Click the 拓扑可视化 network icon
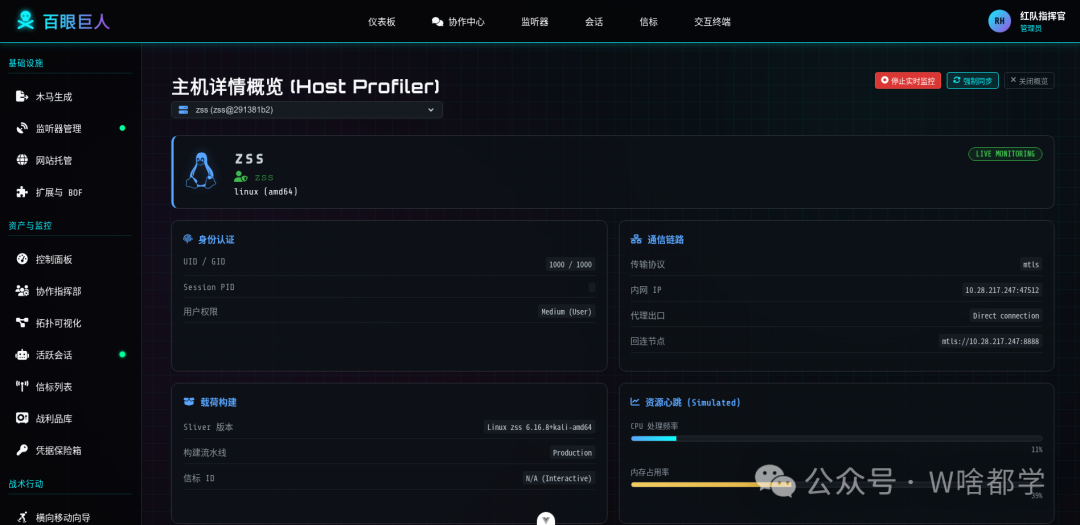Image resolution: width=1080 pixels, height=525 pixels. 22,322
